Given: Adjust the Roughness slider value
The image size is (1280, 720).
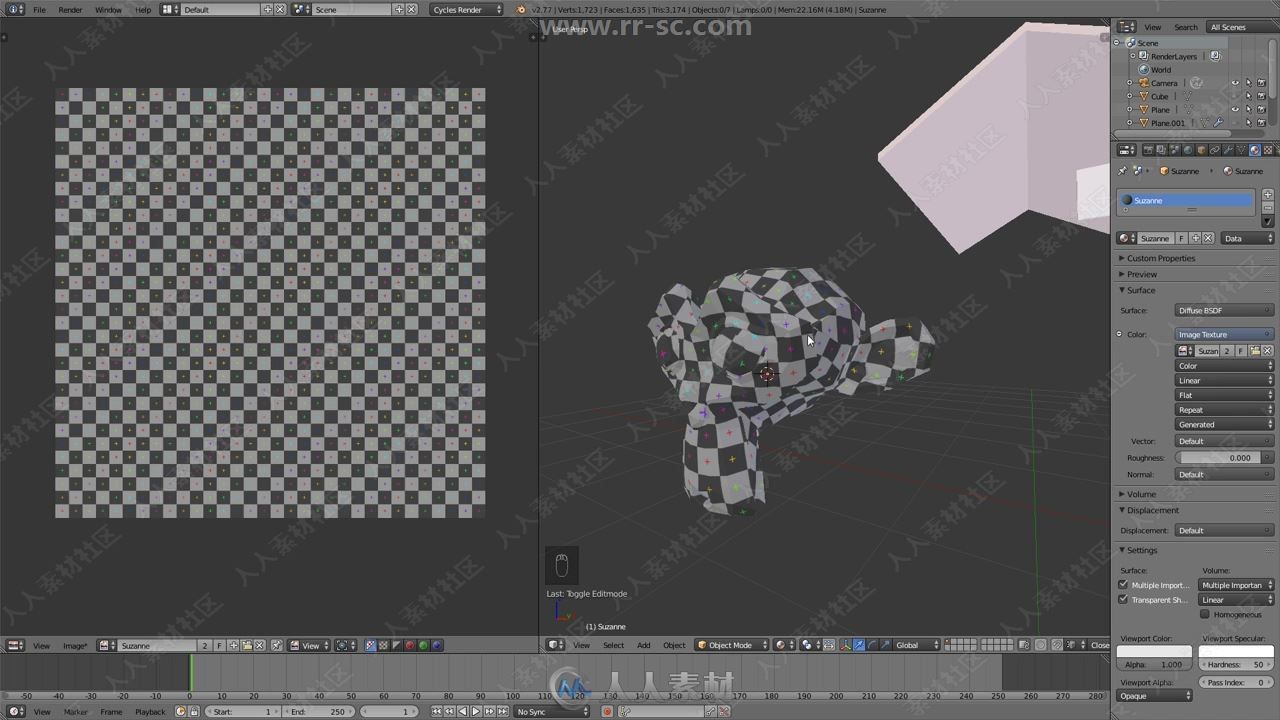Looking at the screenshot, I should 1224,458.
